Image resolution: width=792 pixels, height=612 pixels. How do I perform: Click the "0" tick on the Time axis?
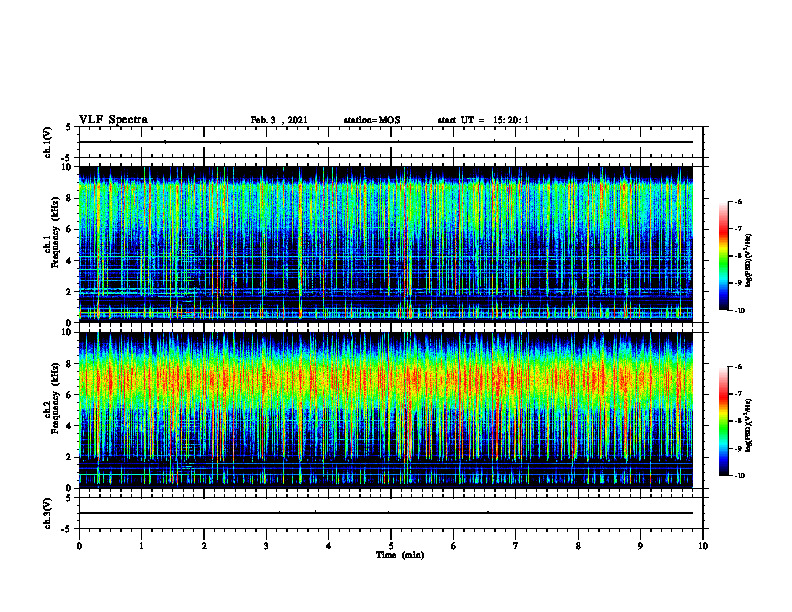(x=79, y=546)
